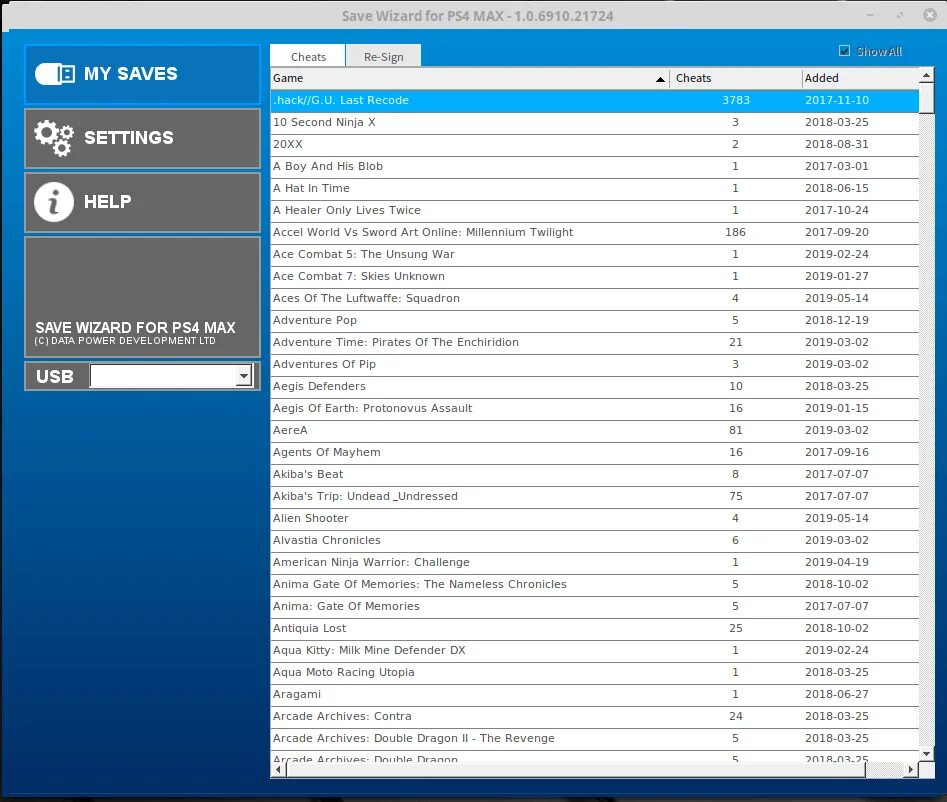Click the sort arrow in Game header

click(660, 79)
